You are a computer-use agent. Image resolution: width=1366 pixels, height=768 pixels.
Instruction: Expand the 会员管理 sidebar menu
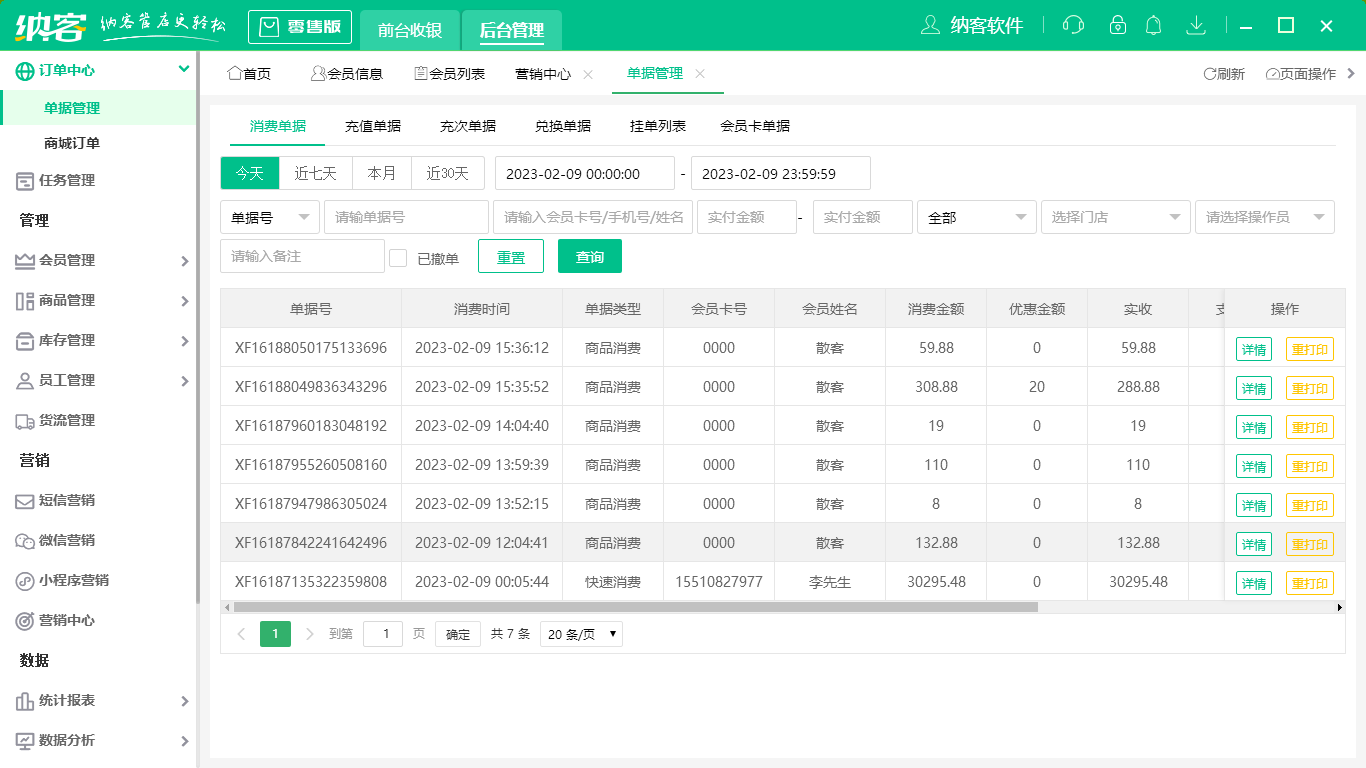(67, 260)
